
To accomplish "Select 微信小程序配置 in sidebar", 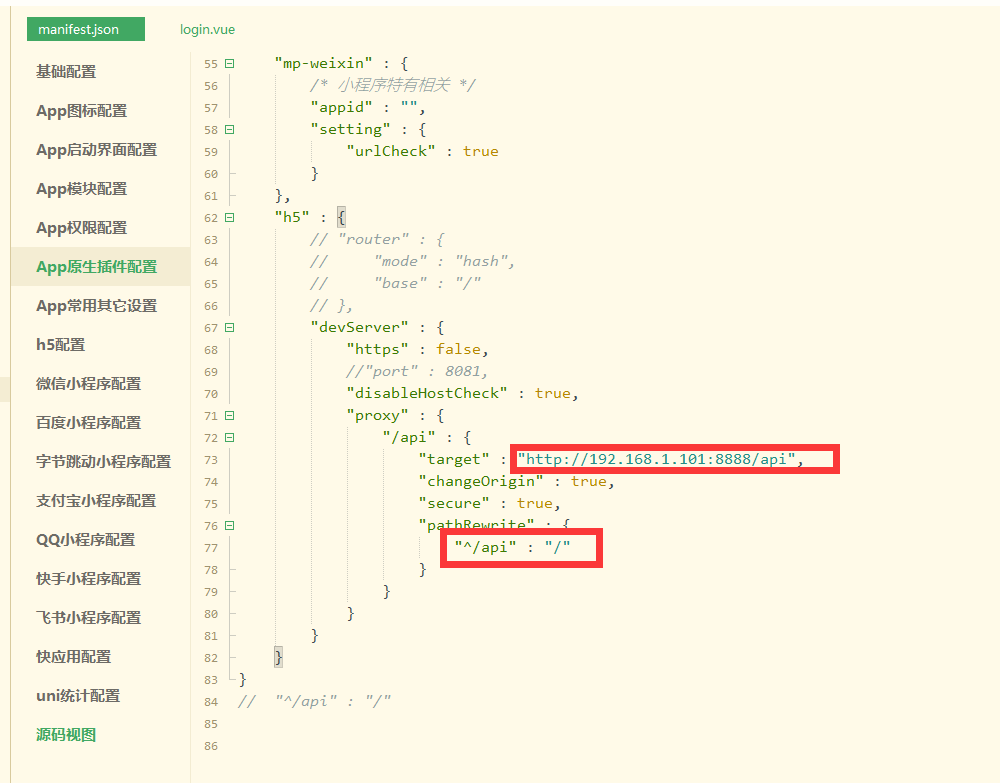I will pos(90,383).
